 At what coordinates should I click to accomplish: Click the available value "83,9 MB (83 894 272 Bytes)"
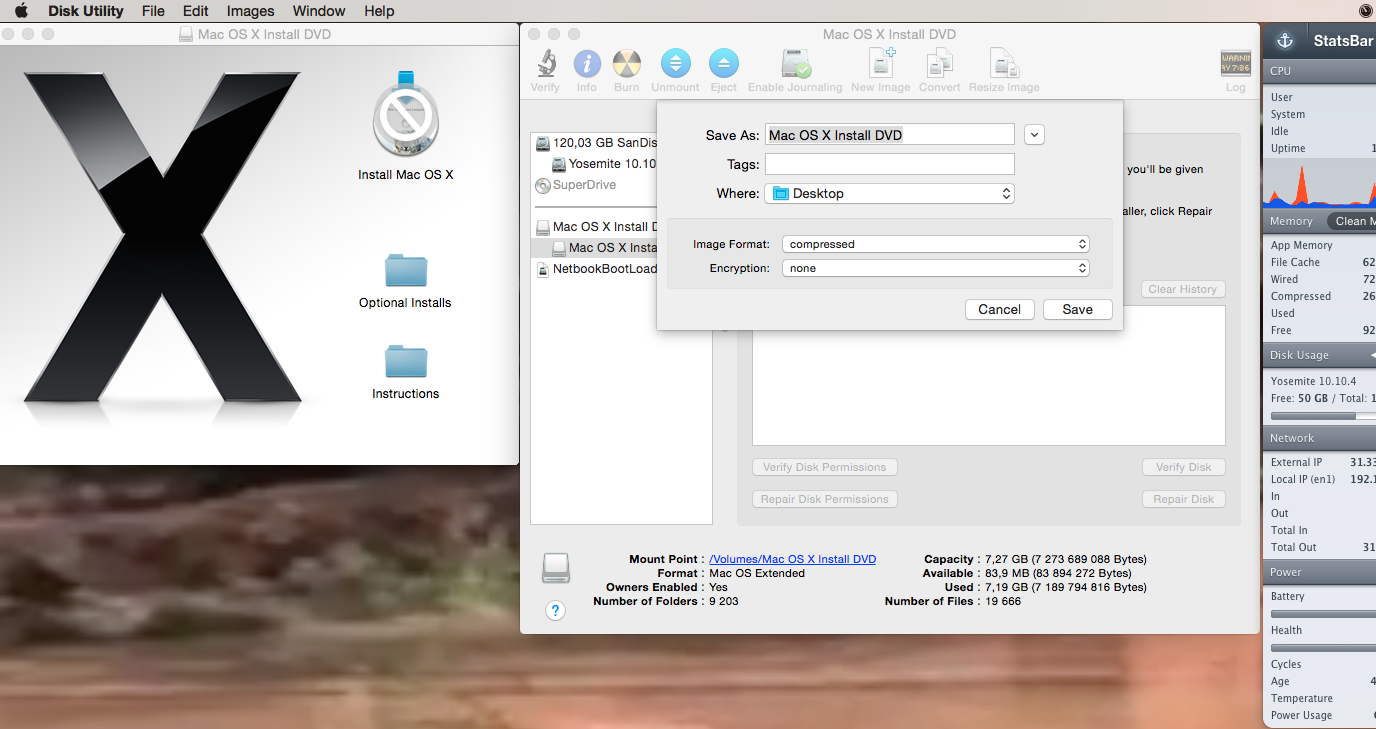pos(1056,573)
